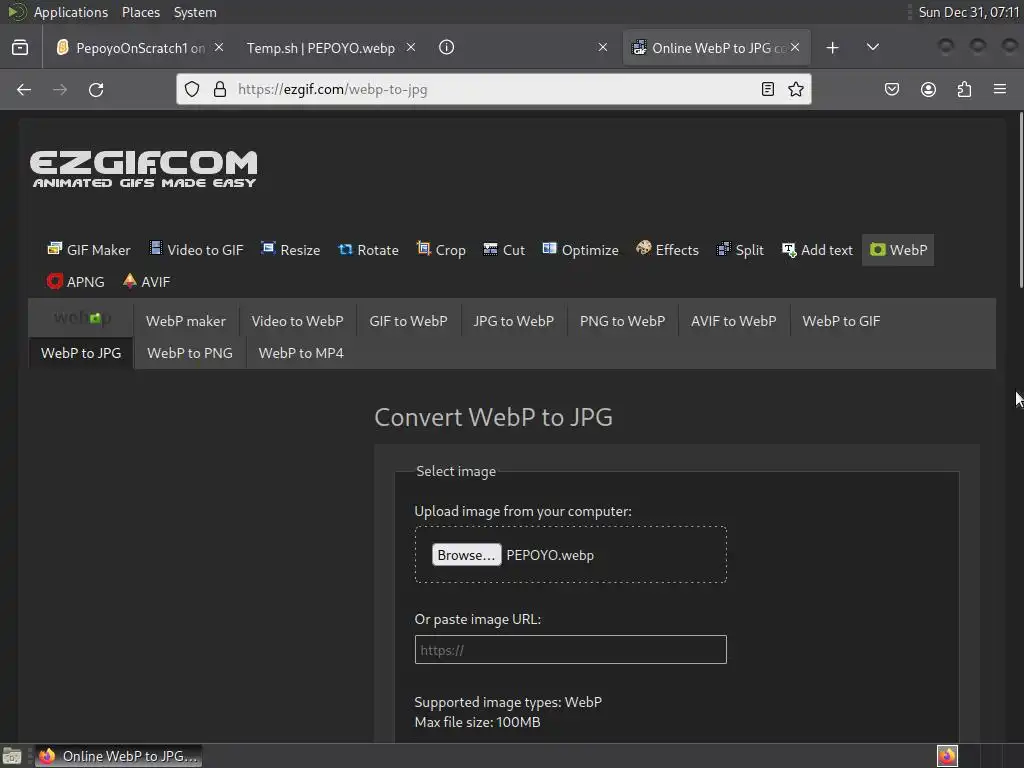This screenshot has height=768, width=1024.
Task: Go back to previous page
Action: [24, 89]
